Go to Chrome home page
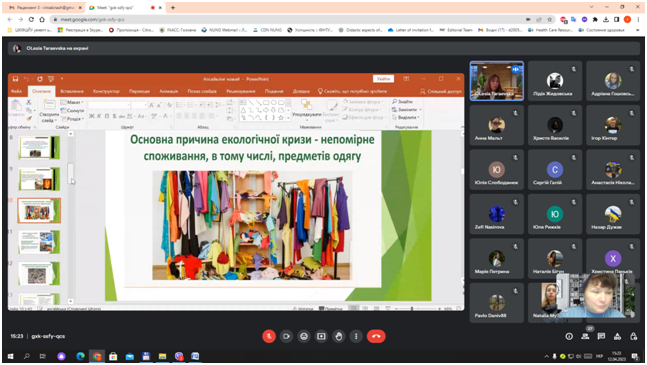647x365 pixels. tap(42, 19)
